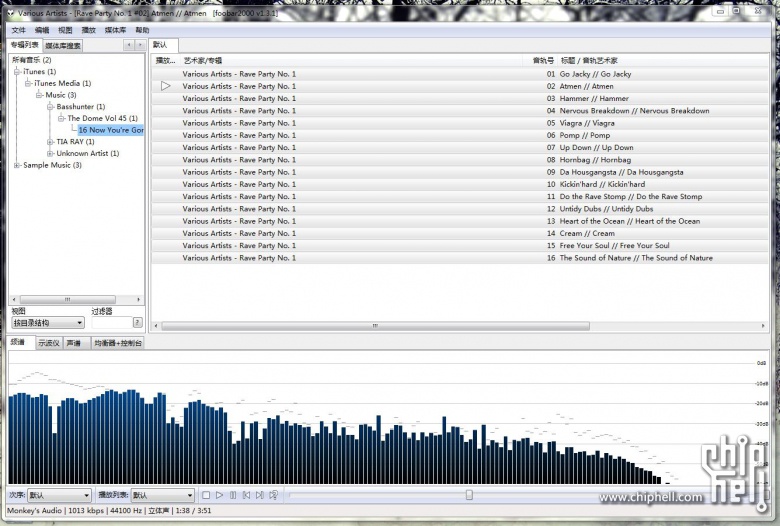This screenshot has width=780, height=526.
Task: Click the left tab-scroll arrow in album panel
Action: click(129, 45)
